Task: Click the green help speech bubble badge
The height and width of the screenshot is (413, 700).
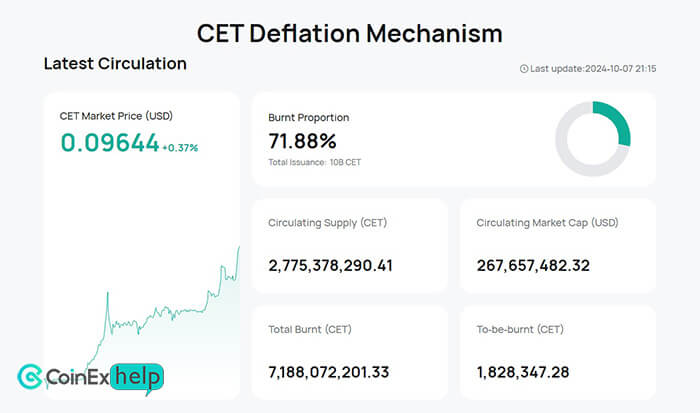Action: 138,378
